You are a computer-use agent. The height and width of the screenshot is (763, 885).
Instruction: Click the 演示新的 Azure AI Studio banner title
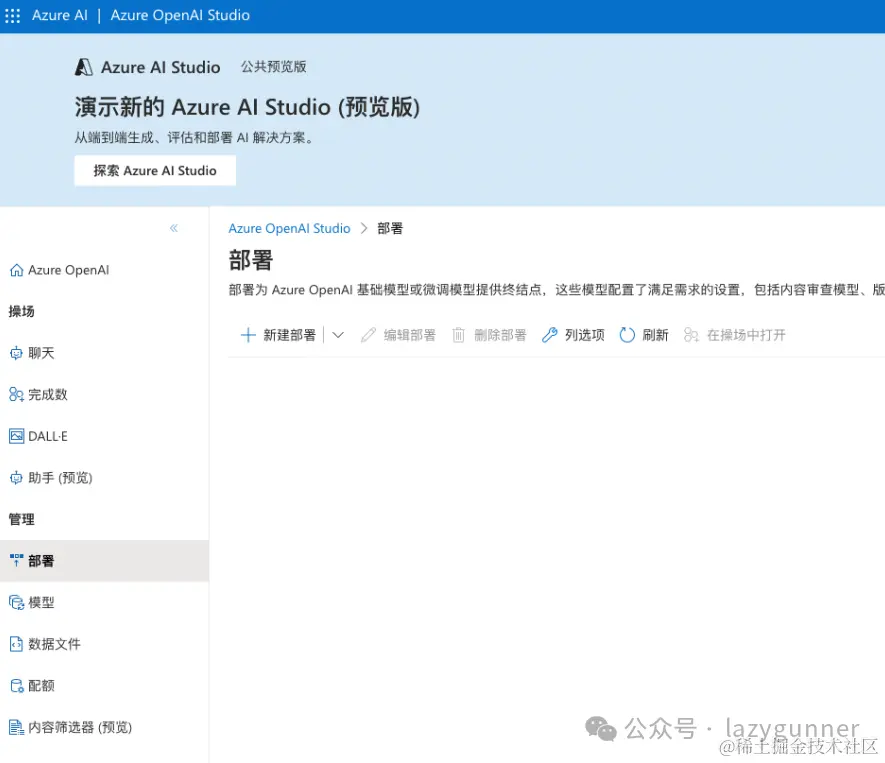pyautogui.click(x=247, y=107)
